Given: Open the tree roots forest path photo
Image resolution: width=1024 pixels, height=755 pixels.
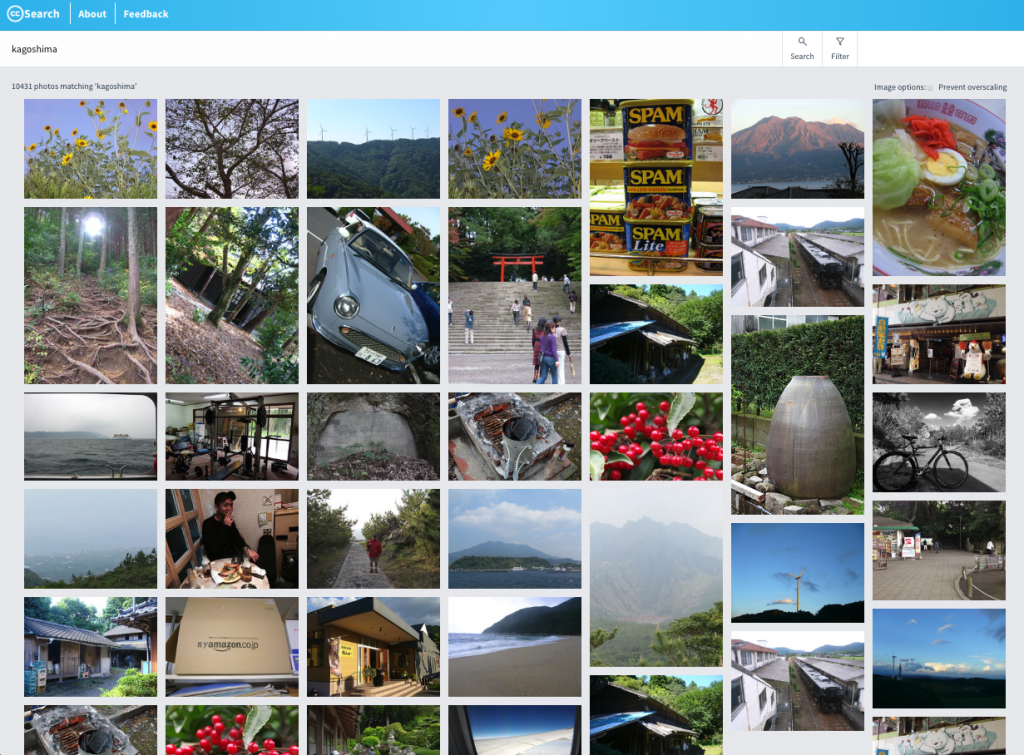Looking at the screenshot, I should 90,295.
